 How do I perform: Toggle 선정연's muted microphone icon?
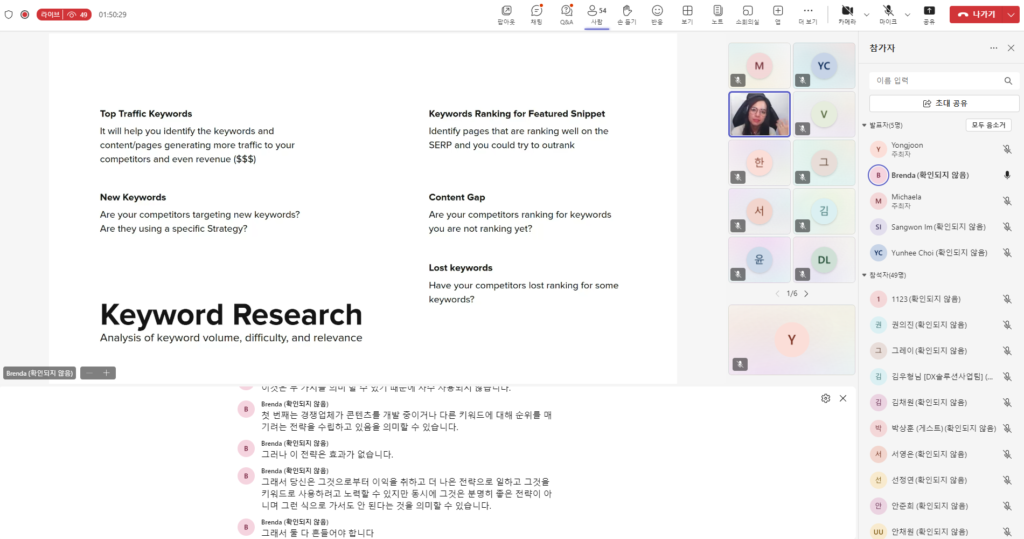1007,480
